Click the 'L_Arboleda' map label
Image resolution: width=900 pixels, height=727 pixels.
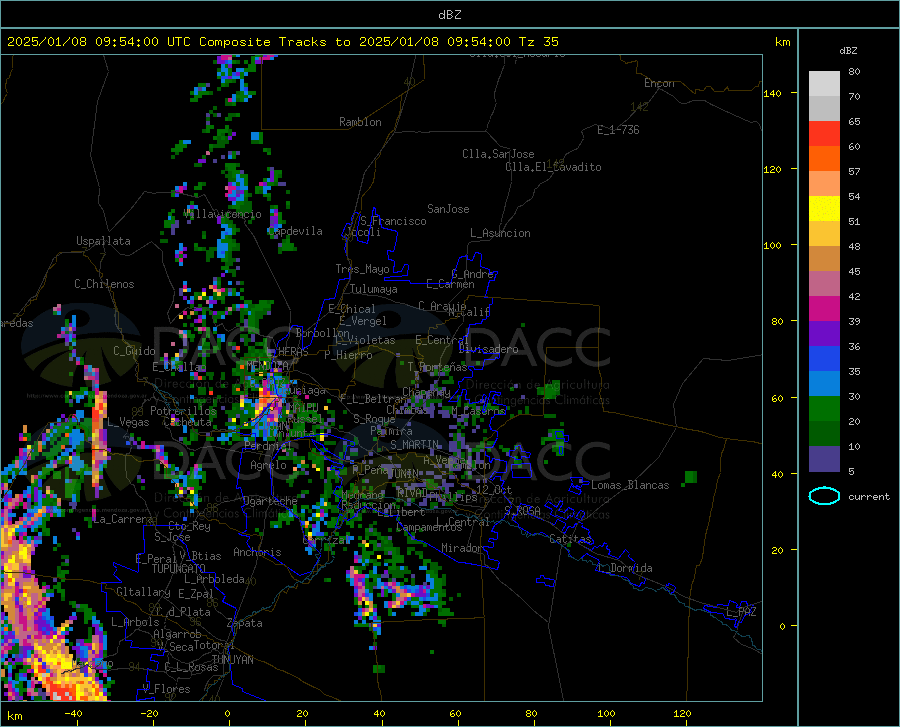click(x=214, y=579)
